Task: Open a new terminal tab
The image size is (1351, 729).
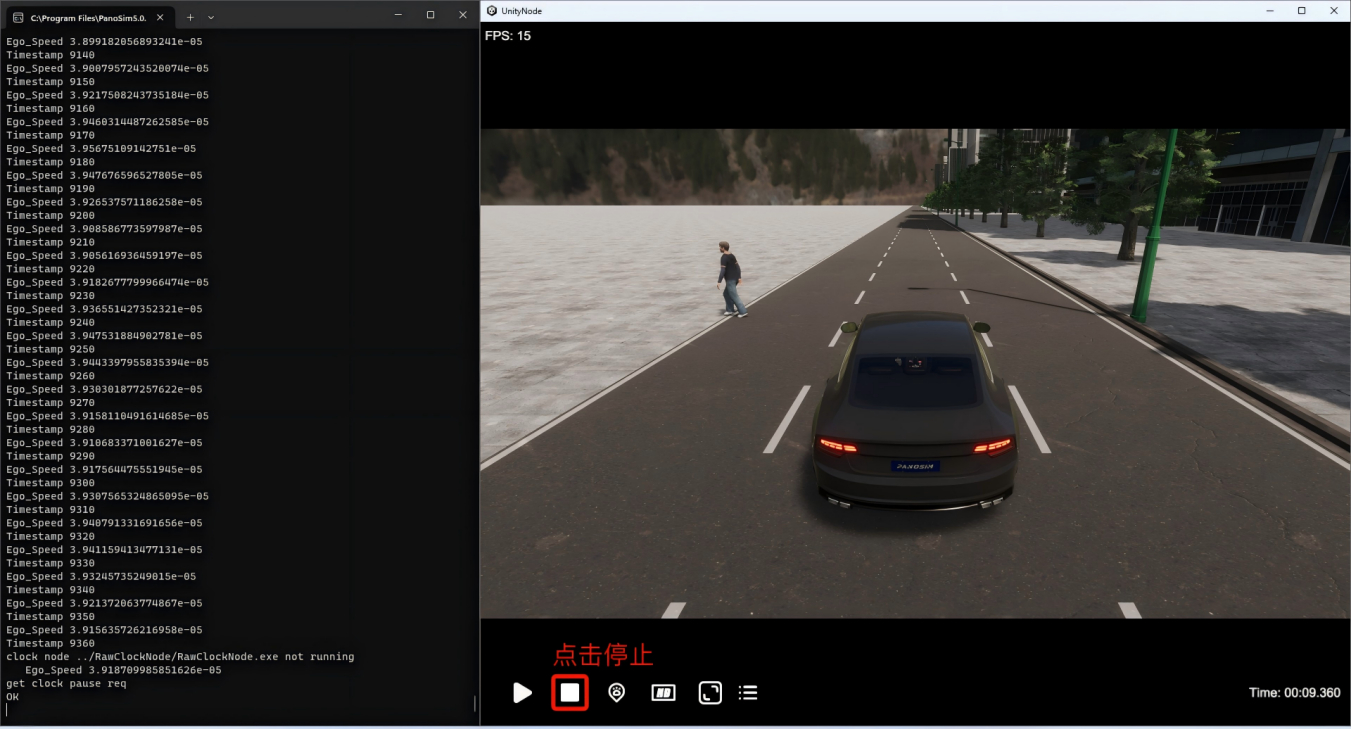Action: pos(190,17)
